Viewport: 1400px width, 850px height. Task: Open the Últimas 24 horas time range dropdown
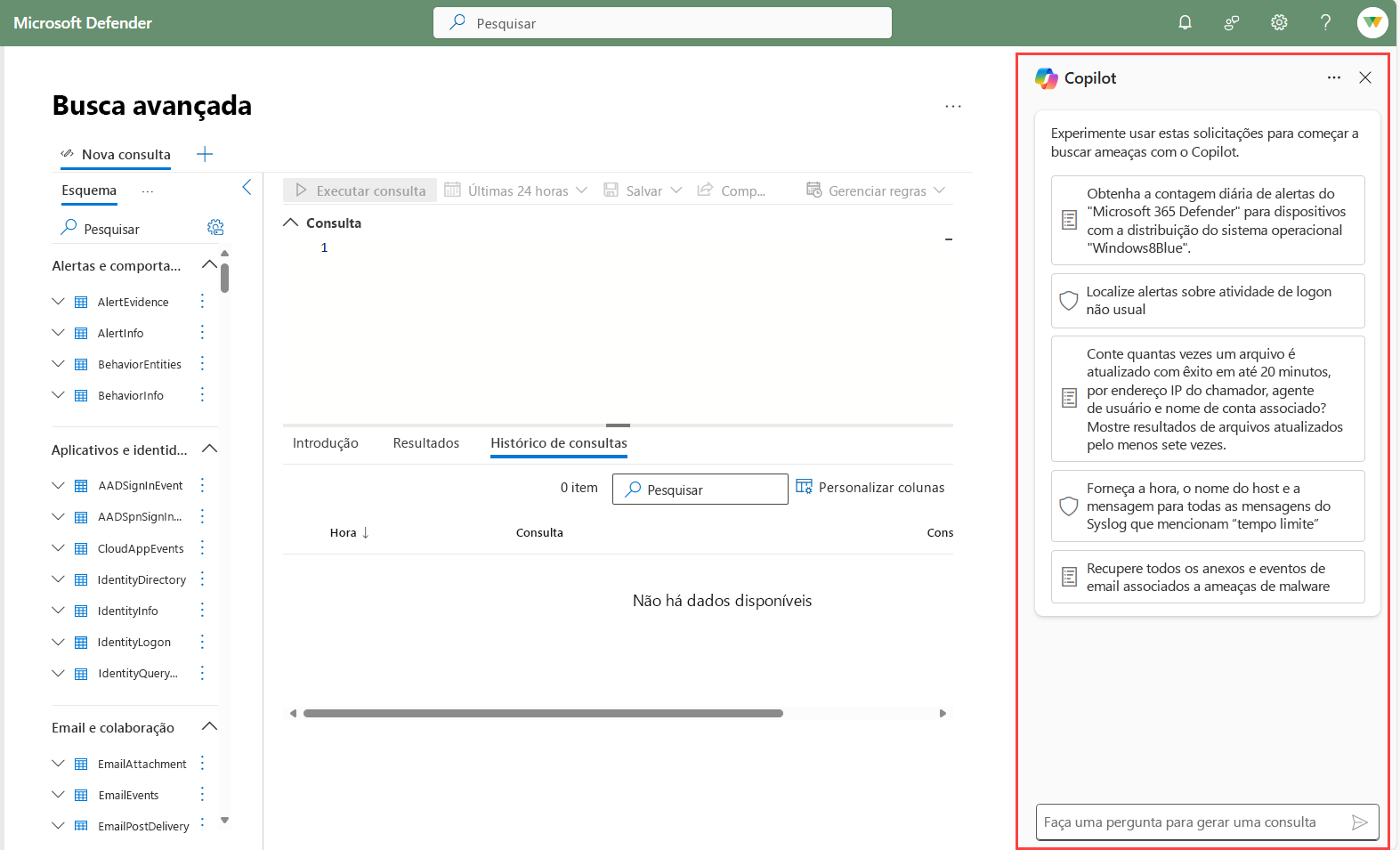coord(516,190)
